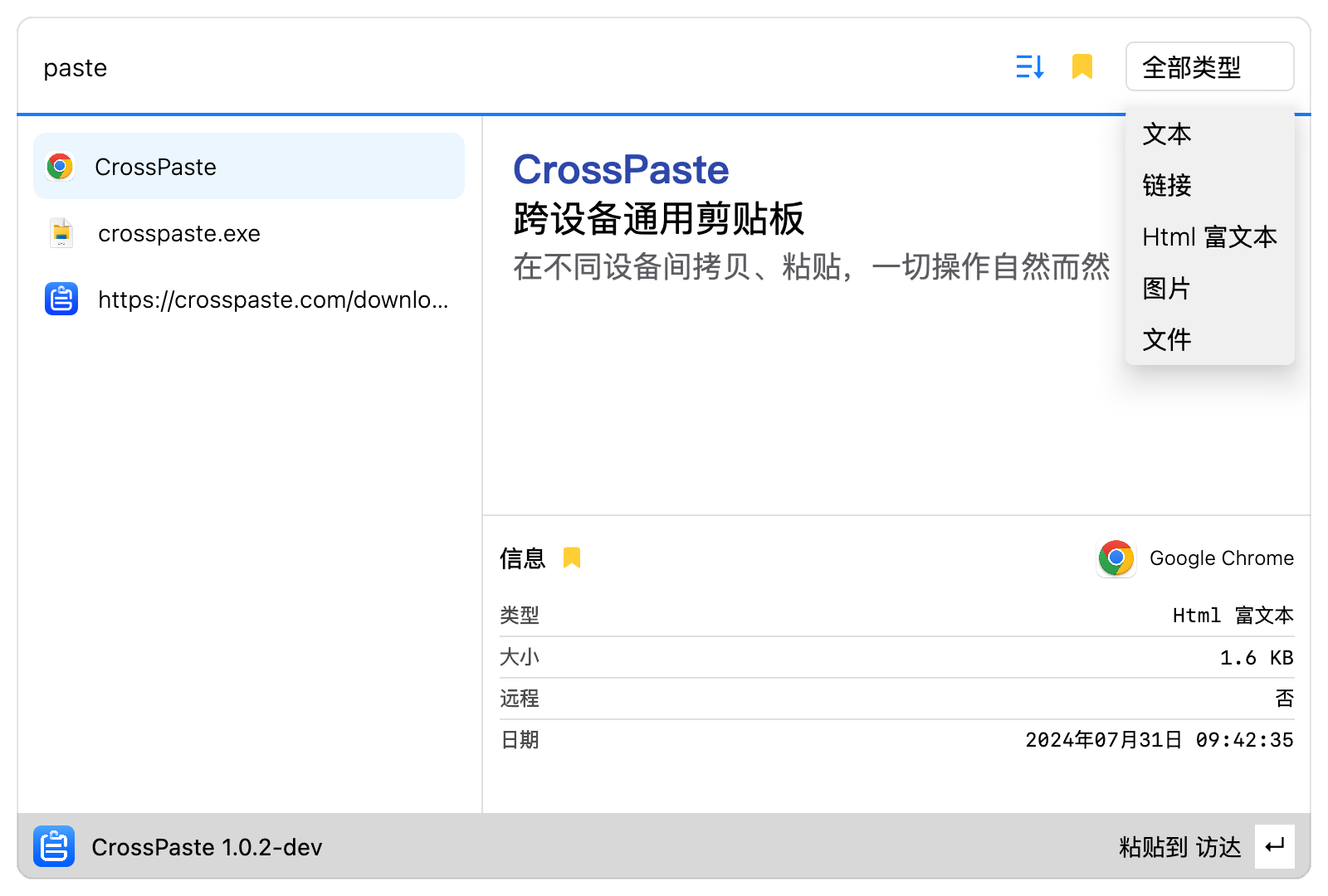
Task: Click the 粘贴到 访达 paste action label
Action: 1180,847
